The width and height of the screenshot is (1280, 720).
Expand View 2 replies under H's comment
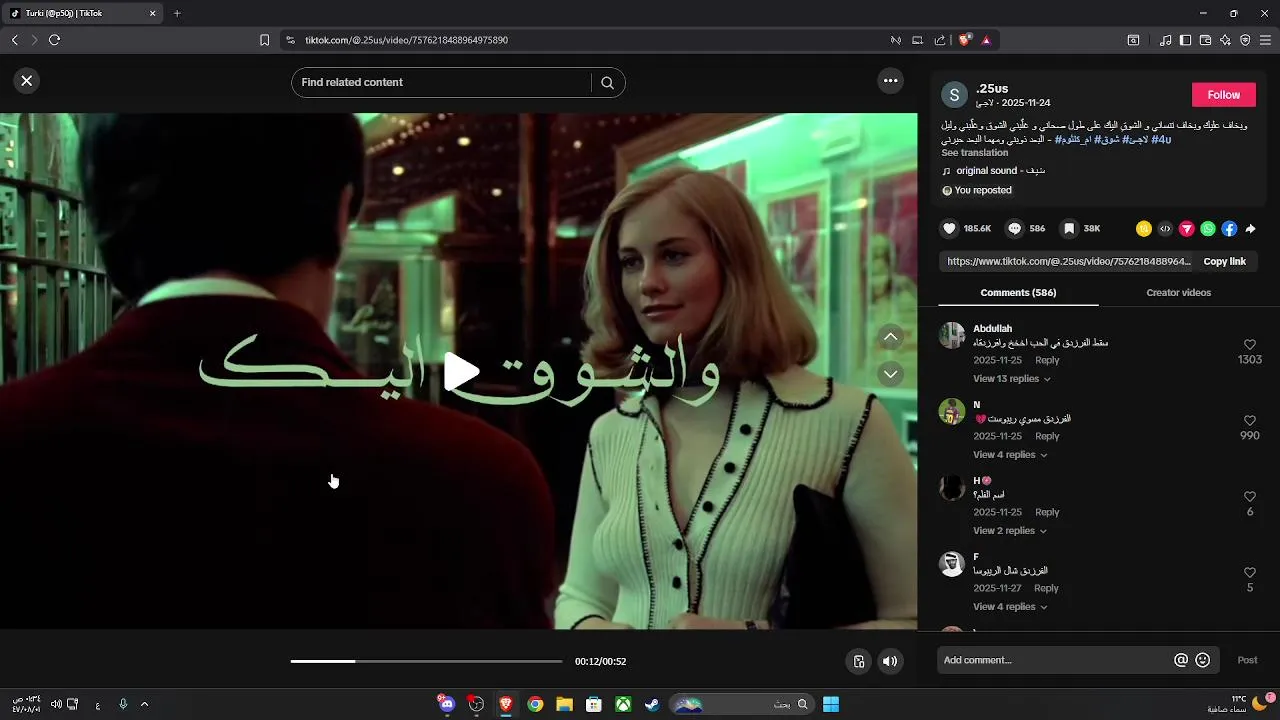pyautogui.click(x=1010, y=531)
